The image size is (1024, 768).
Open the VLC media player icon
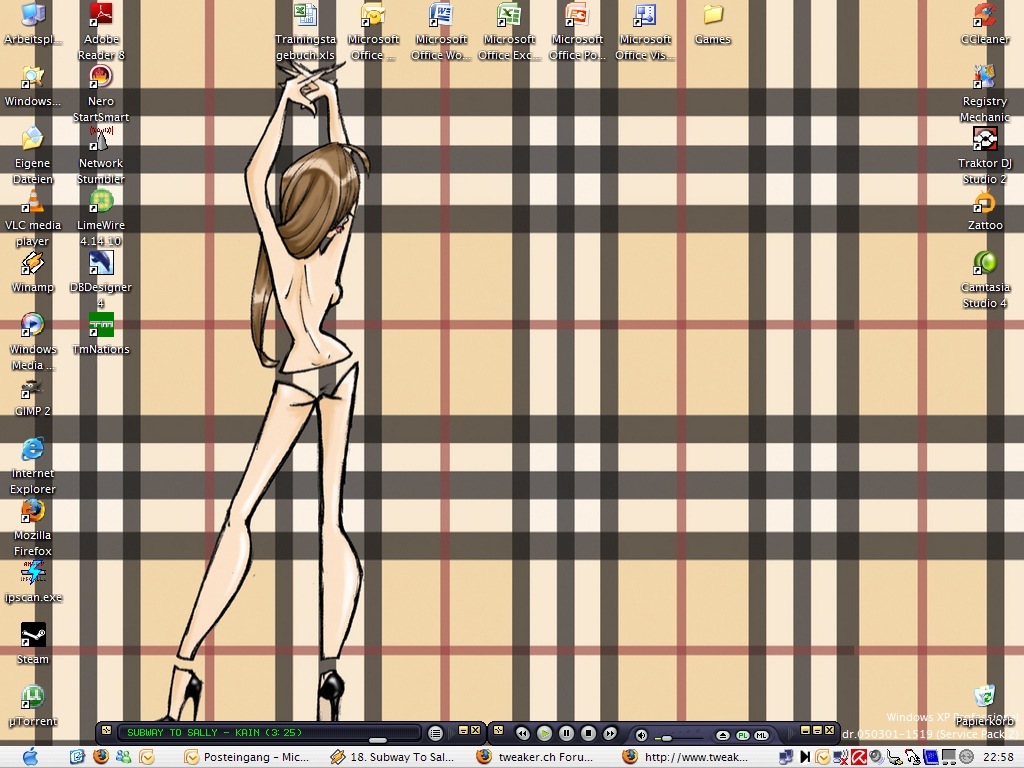pos(33,202)
